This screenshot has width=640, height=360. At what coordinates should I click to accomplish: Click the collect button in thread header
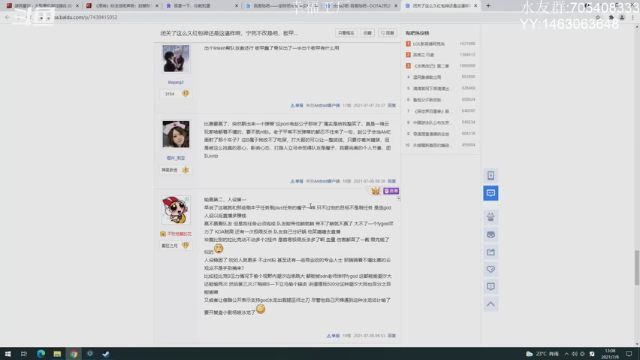click(x=367, y=33)
